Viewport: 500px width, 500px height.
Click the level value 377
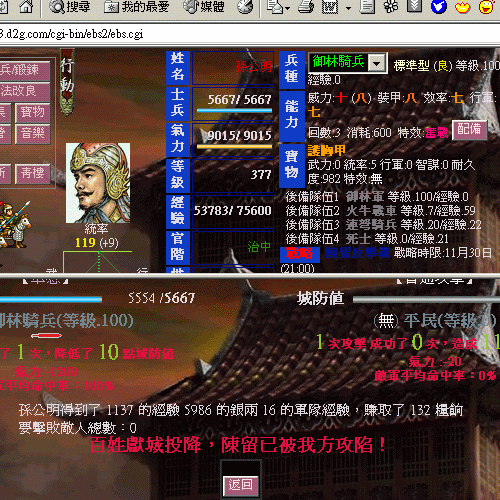pos(261,174)
